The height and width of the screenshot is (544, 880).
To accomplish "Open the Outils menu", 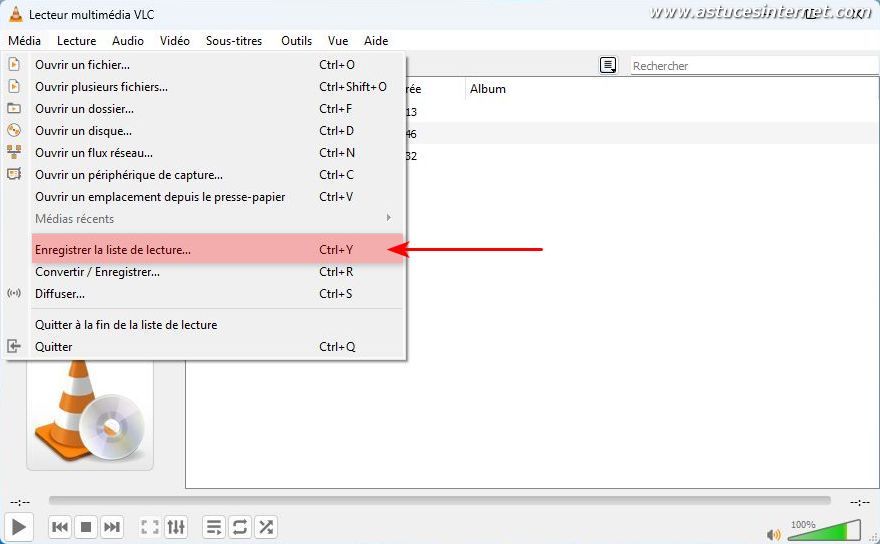I will click(x=296, y=41).
